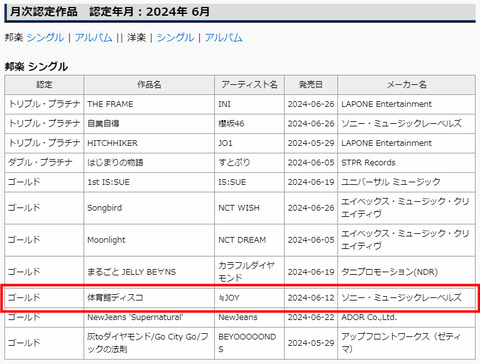Click the date 2024-06-05 in the Moonlight row

click(x=311, y=240)
